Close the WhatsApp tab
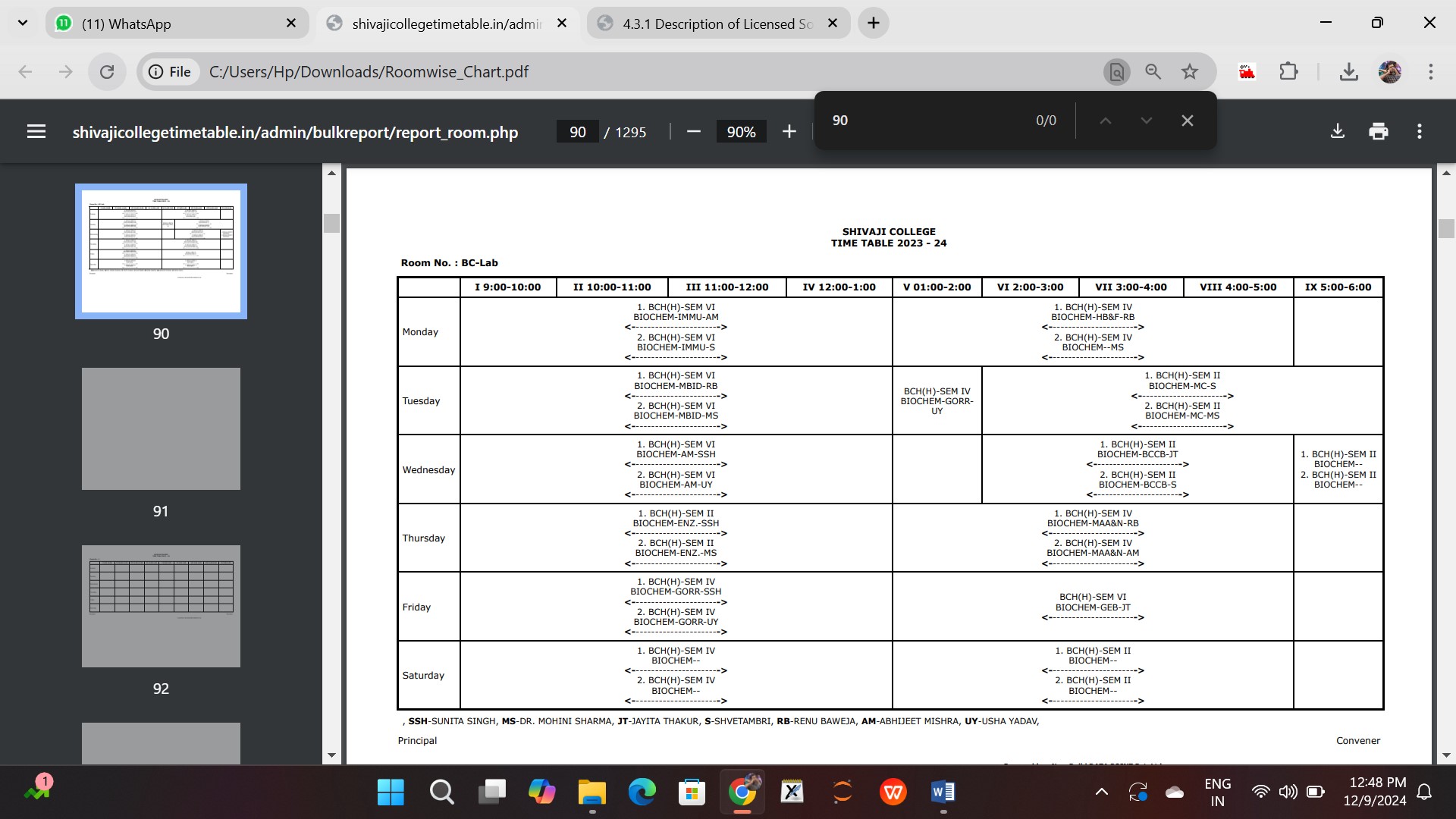 coord(291,24)
